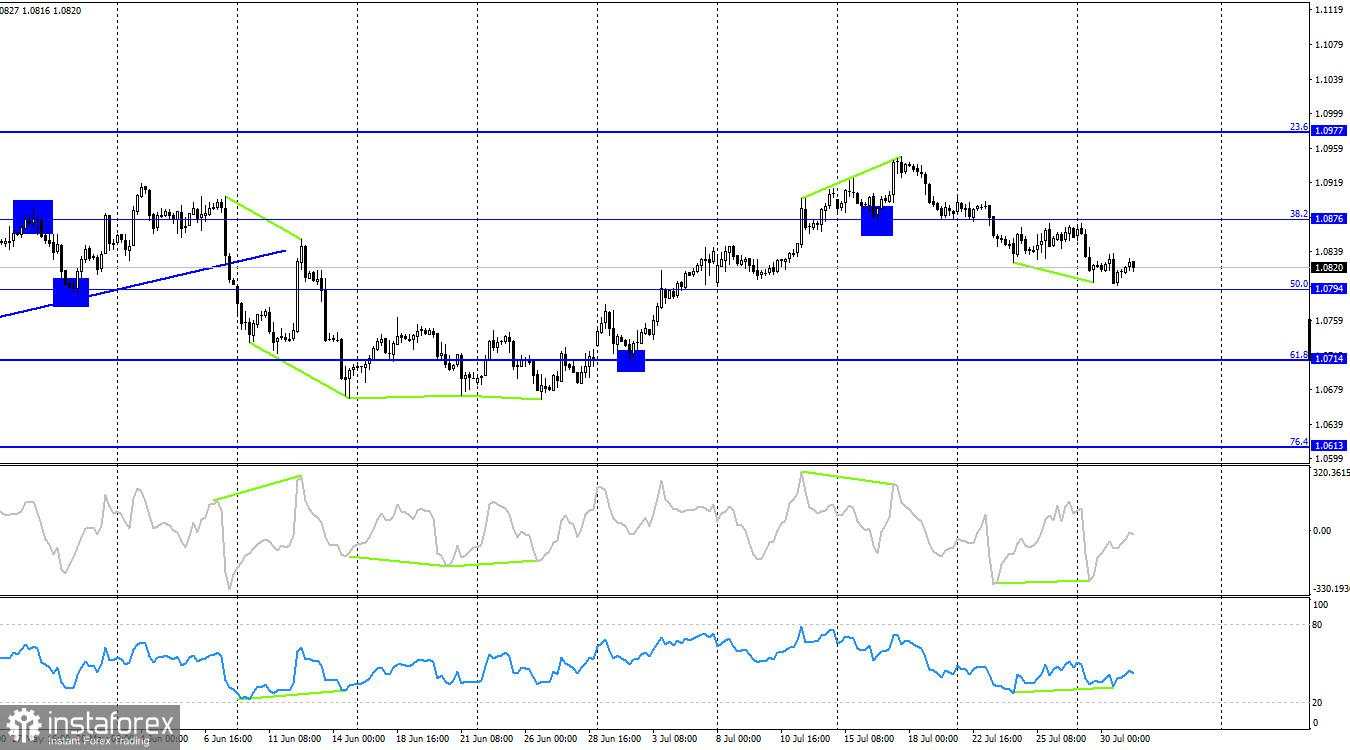
Task: Click the 1.0959 price scale value
Action: [x=1329, y=148]
